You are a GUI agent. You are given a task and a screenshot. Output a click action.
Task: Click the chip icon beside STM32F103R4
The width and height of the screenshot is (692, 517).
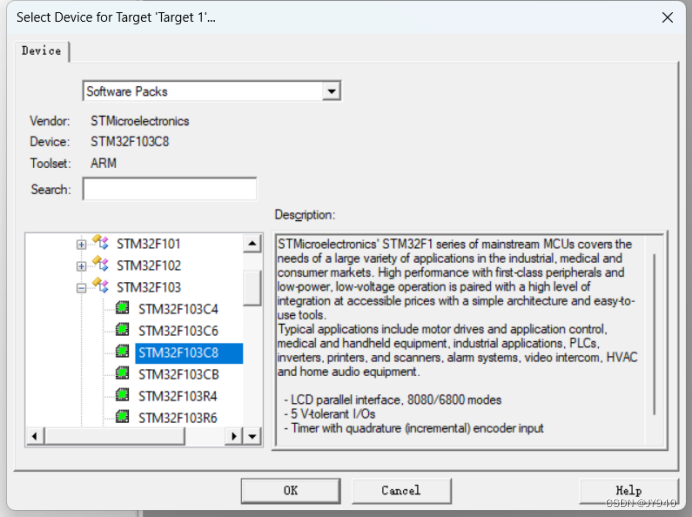click(122, 395)
